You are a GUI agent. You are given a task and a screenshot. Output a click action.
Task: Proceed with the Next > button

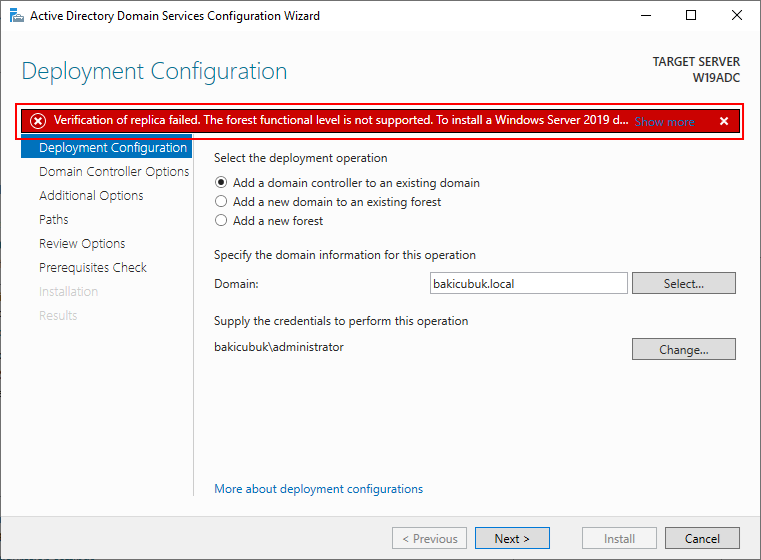512,538
